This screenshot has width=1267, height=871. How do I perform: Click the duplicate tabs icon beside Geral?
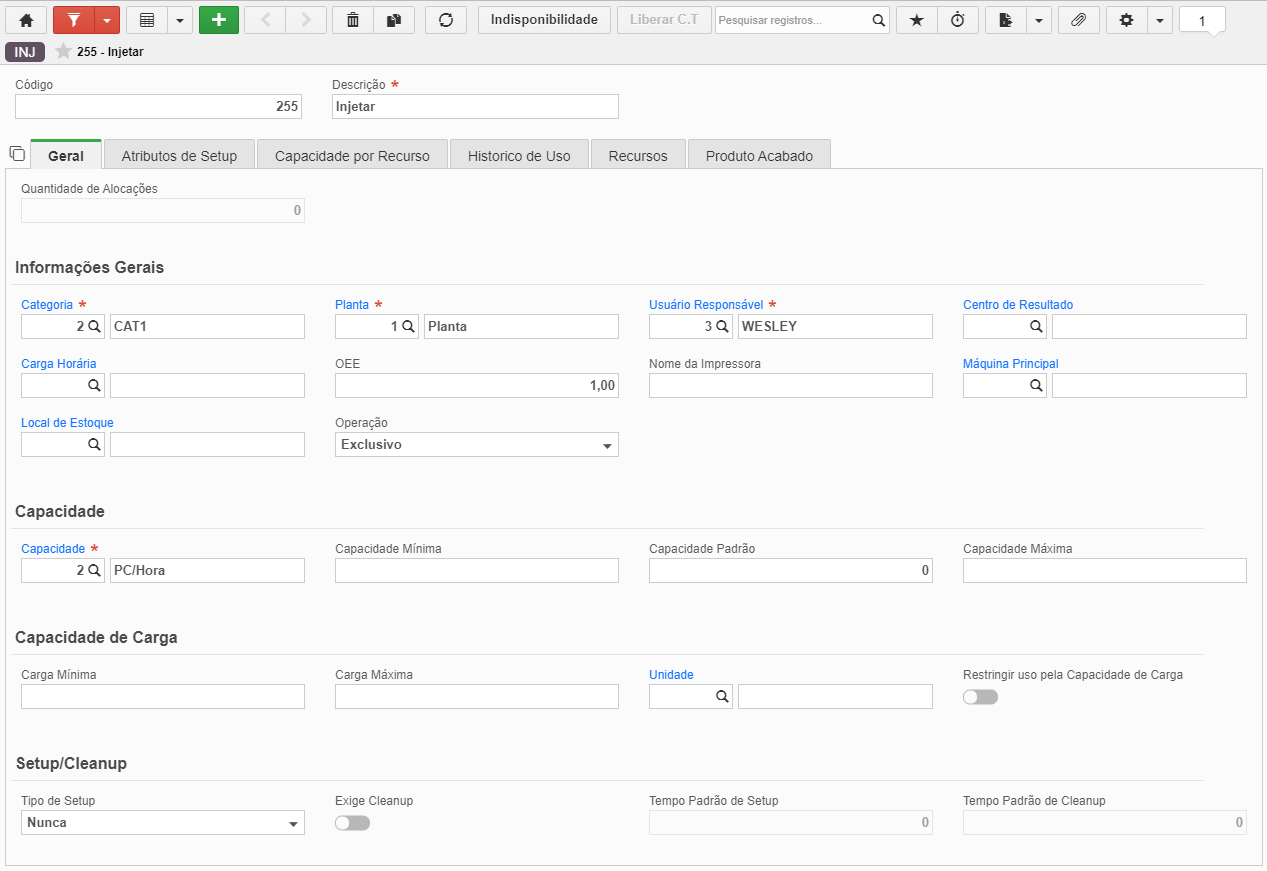coord(16,153)
